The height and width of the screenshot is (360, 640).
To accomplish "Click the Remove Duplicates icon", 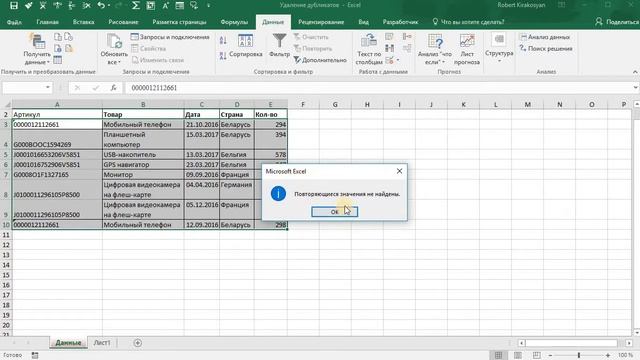I will click(x=389, y=49).
